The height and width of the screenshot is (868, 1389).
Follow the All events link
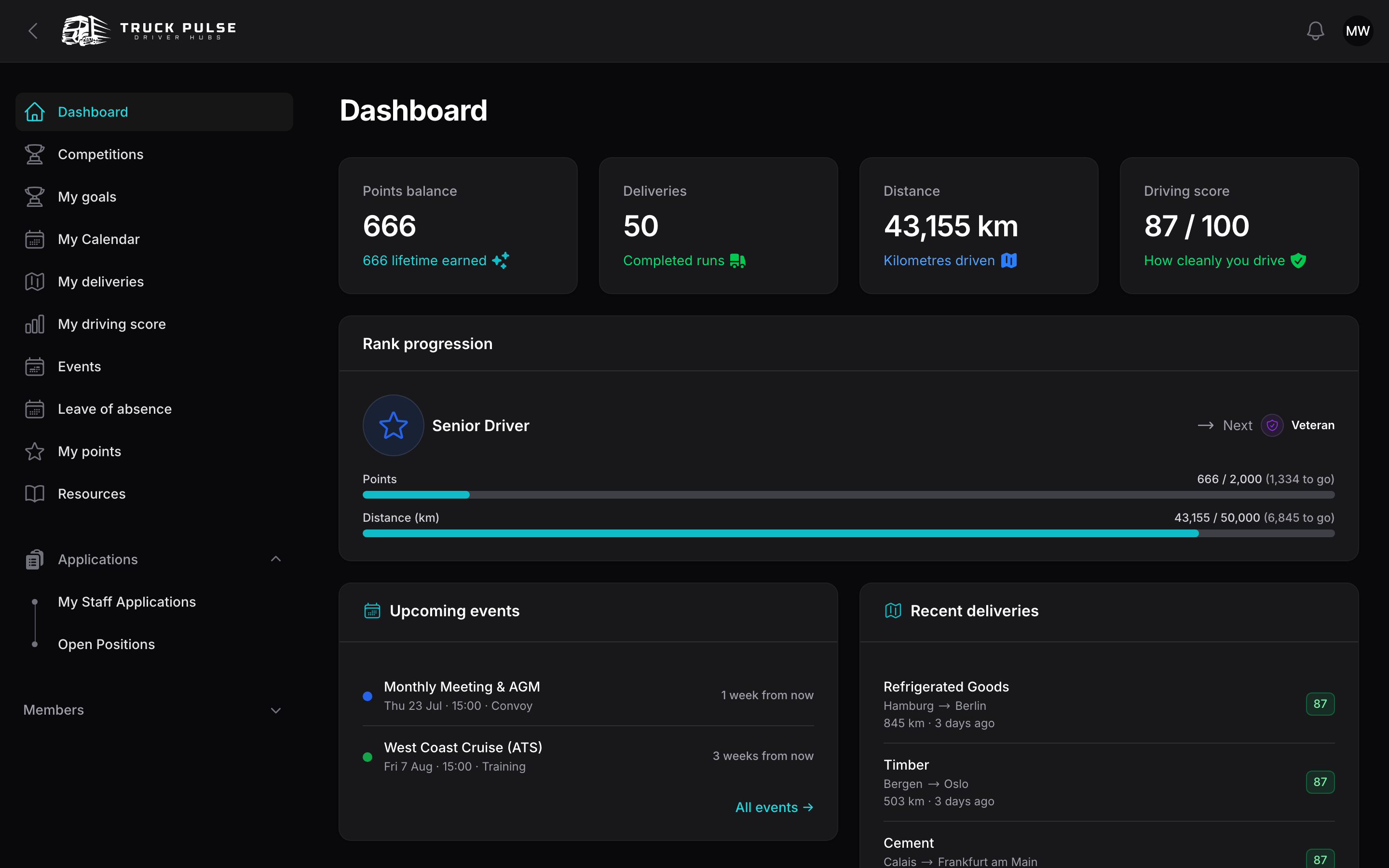pyautogui.click(x=774, y=808)
